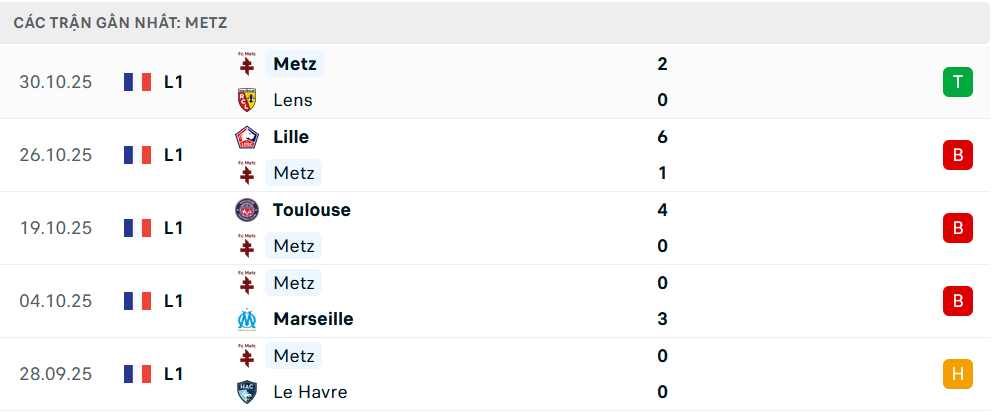Open the Toulouse team link
This screenshot has width=992, height=418.
(x=311, y=210)
